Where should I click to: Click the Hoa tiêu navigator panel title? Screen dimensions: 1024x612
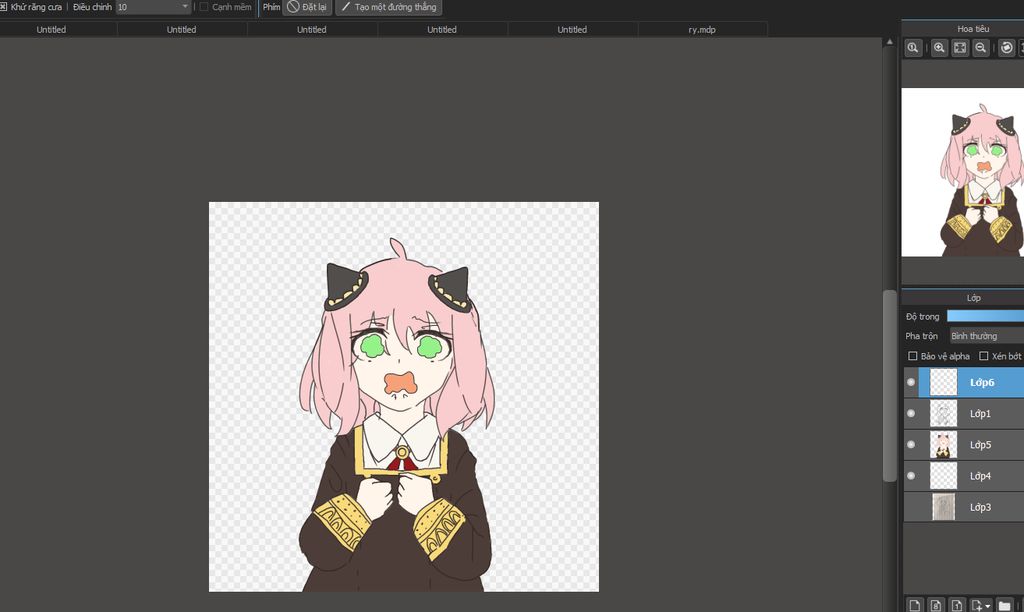click(973, 29)
